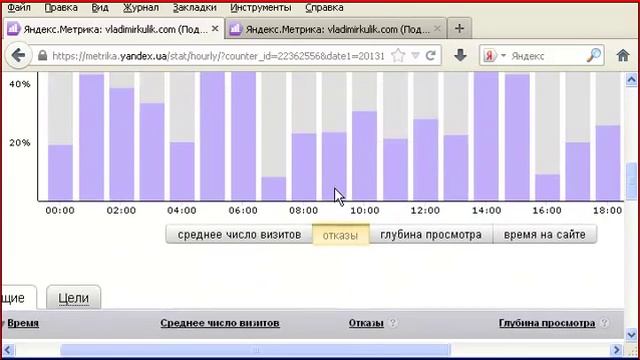Click the 00:00 bar in chart

coord(60,172)
